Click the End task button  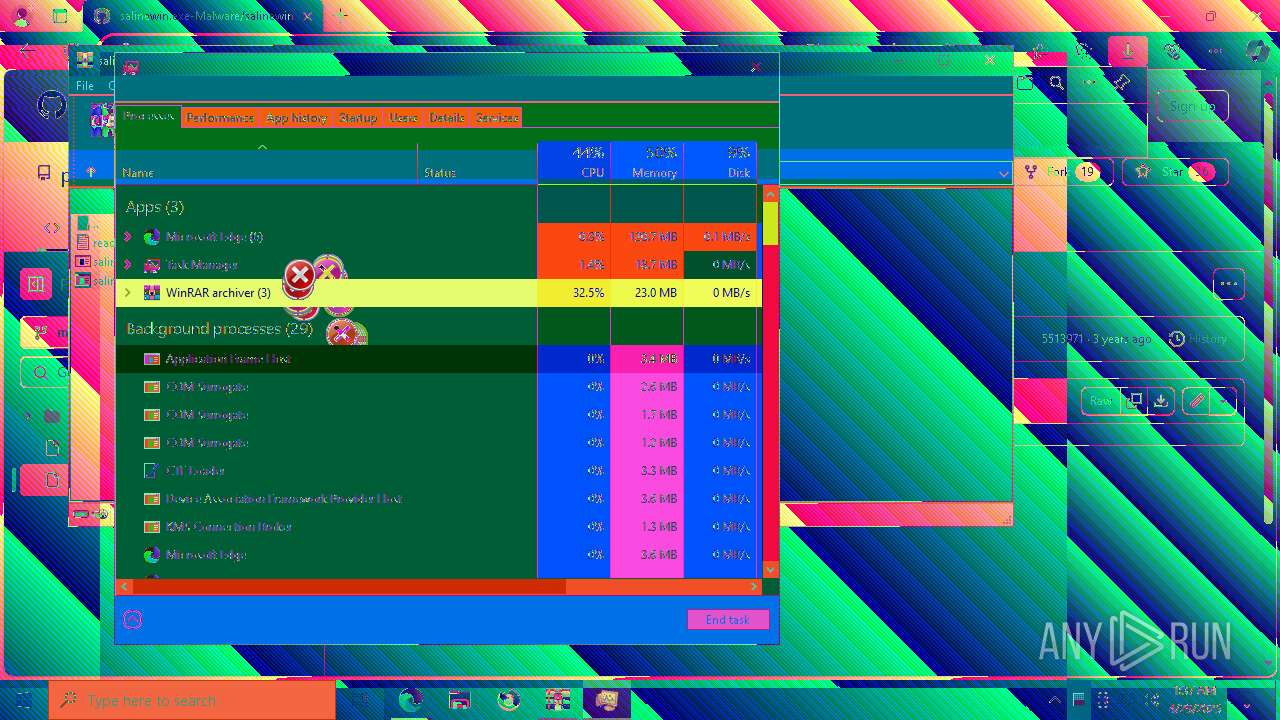click(728, 620)
